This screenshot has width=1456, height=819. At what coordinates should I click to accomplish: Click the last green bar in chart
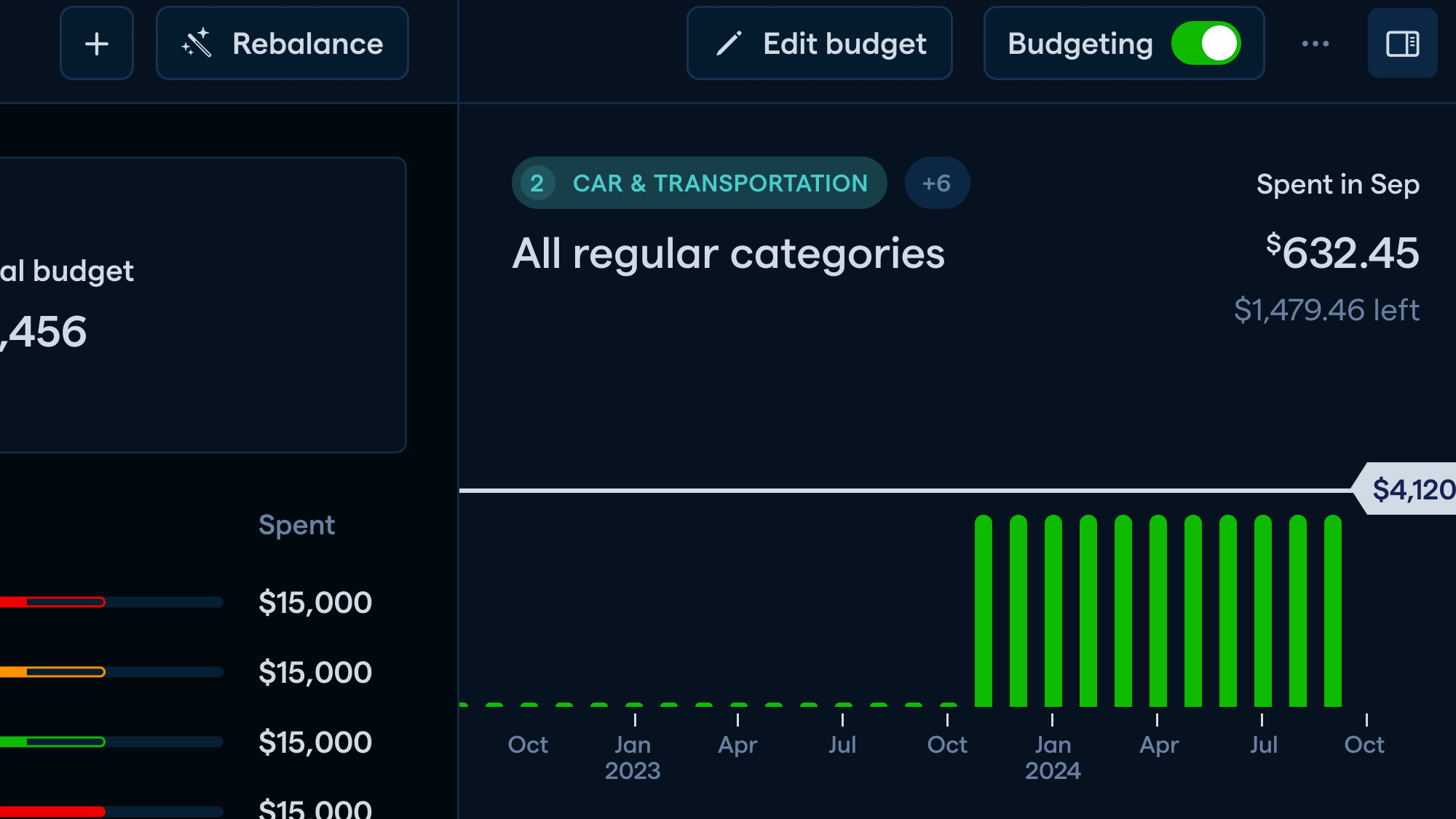pyautogui.click(x=1332, y=612)
